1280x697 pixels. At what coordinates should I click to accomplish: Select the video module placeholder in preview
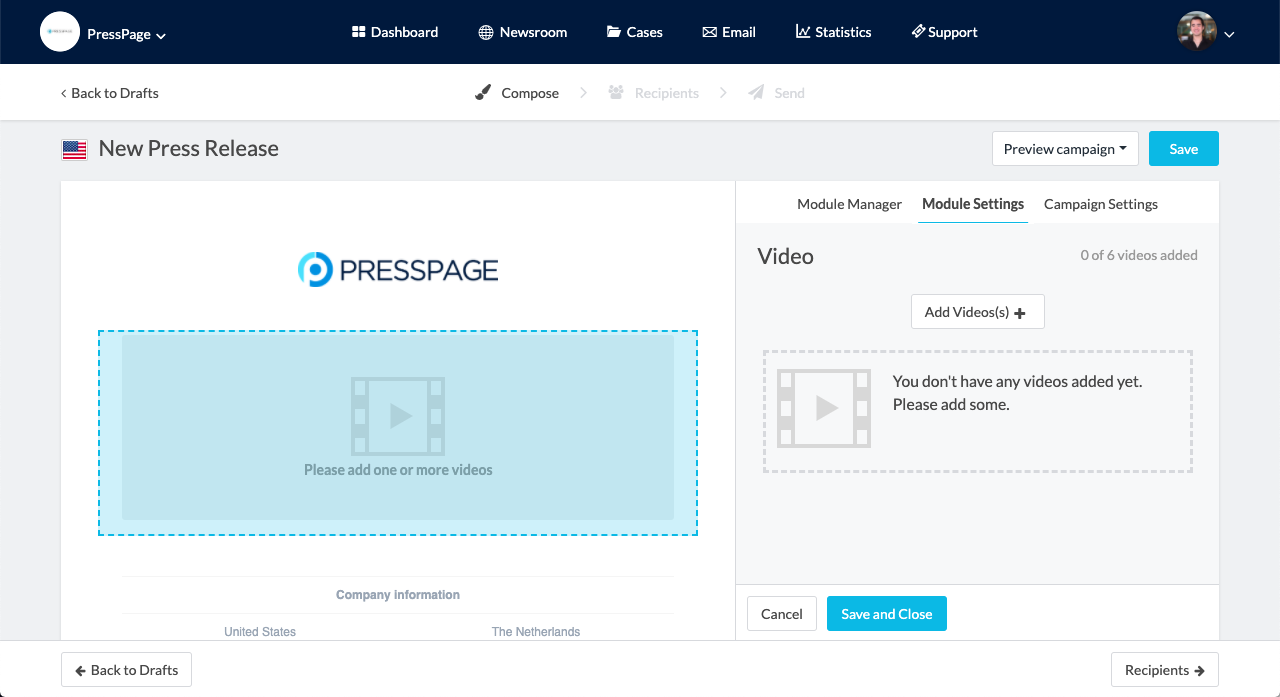(x=398, y=433)
